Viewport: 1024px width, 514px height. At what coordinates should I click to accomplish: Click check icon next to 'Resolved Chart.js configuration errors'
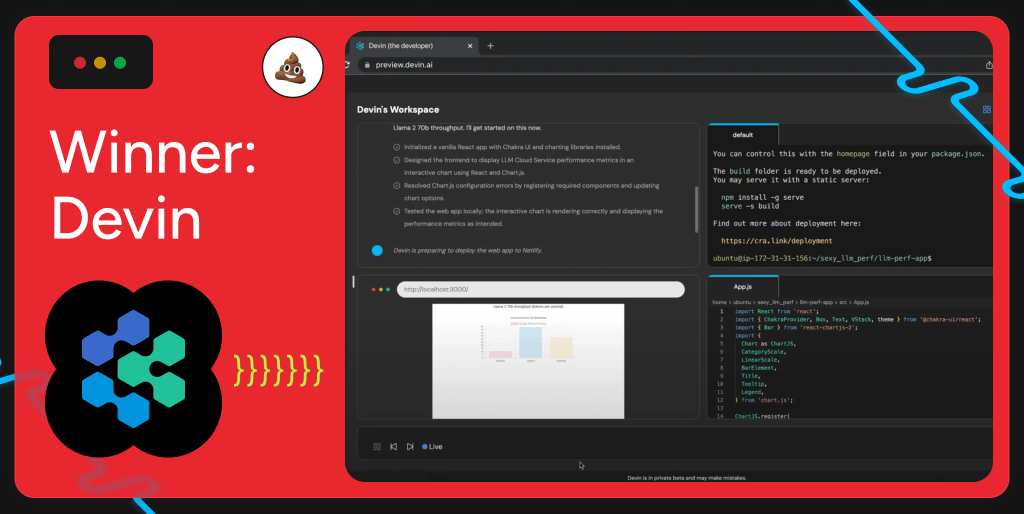point(396,185)
